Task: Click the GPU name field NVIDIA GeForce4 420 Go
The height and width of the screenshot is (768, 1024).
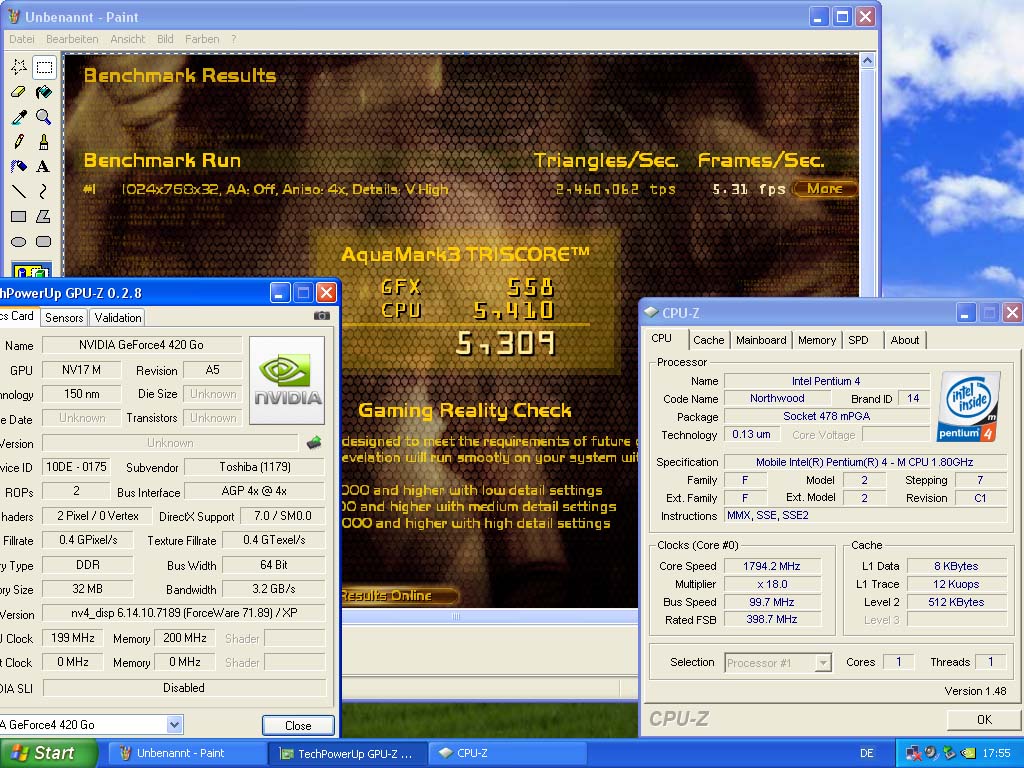Action: [142, 345]
